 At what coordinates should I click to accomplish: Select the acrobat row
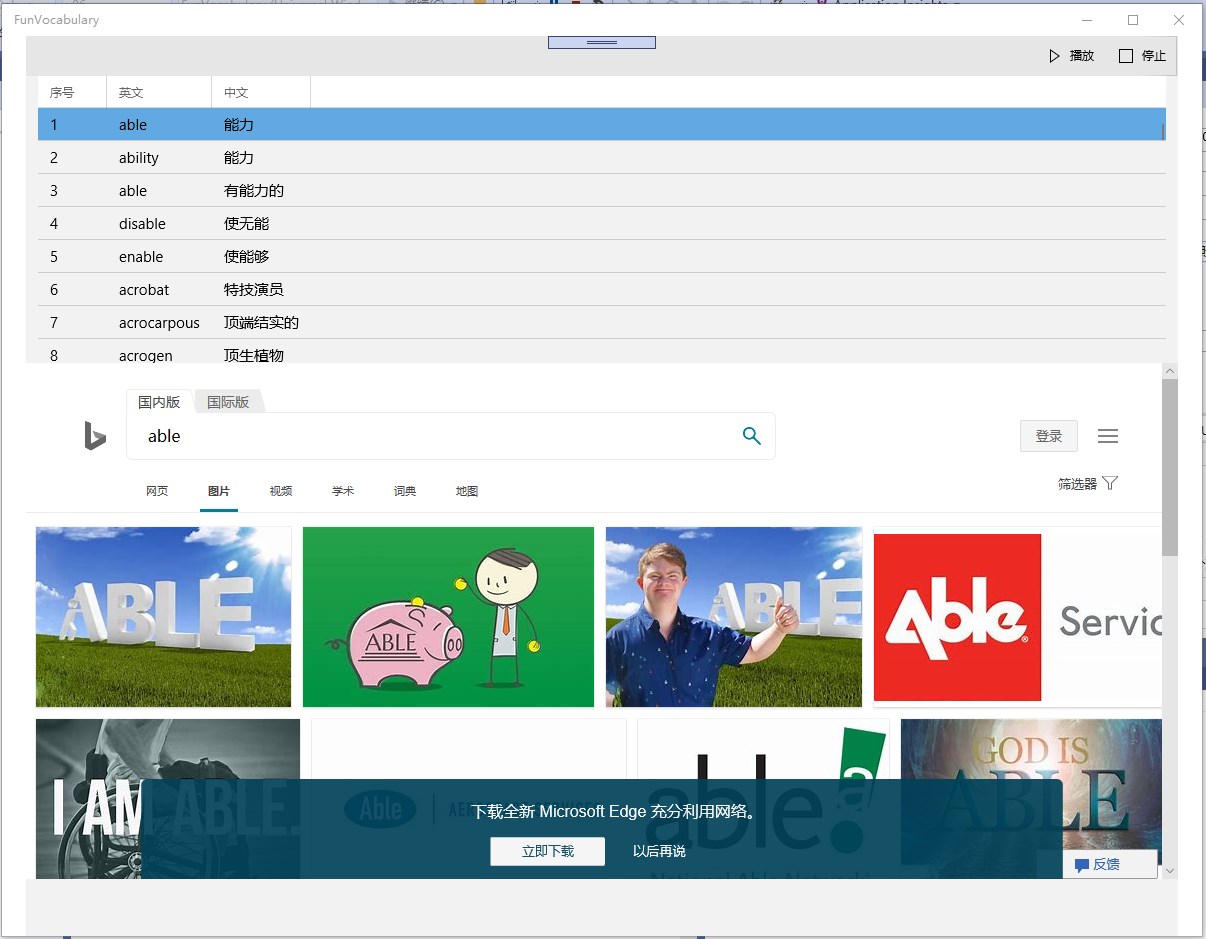(600, 290)
